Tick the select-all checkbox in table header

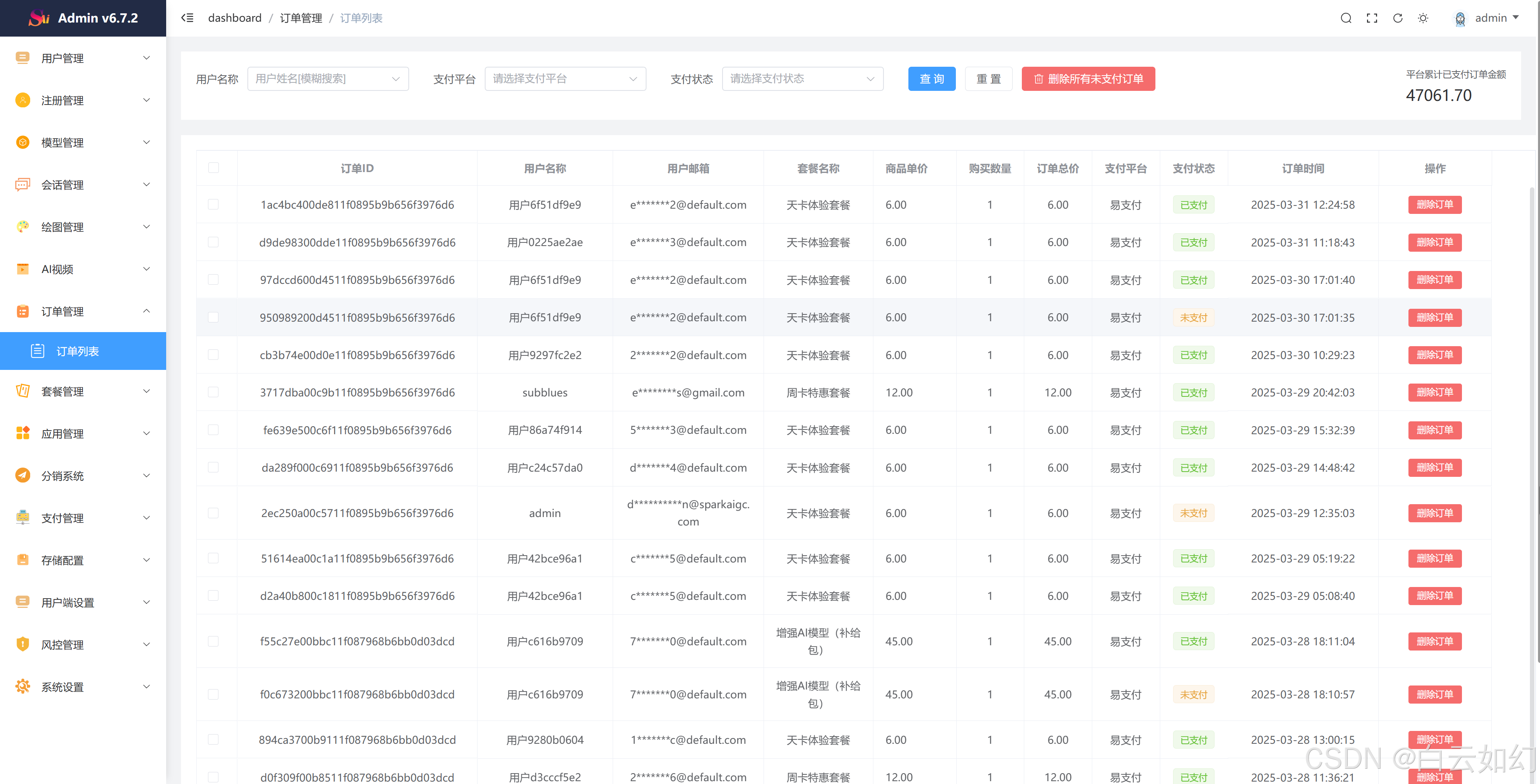(x=214, y=168)
